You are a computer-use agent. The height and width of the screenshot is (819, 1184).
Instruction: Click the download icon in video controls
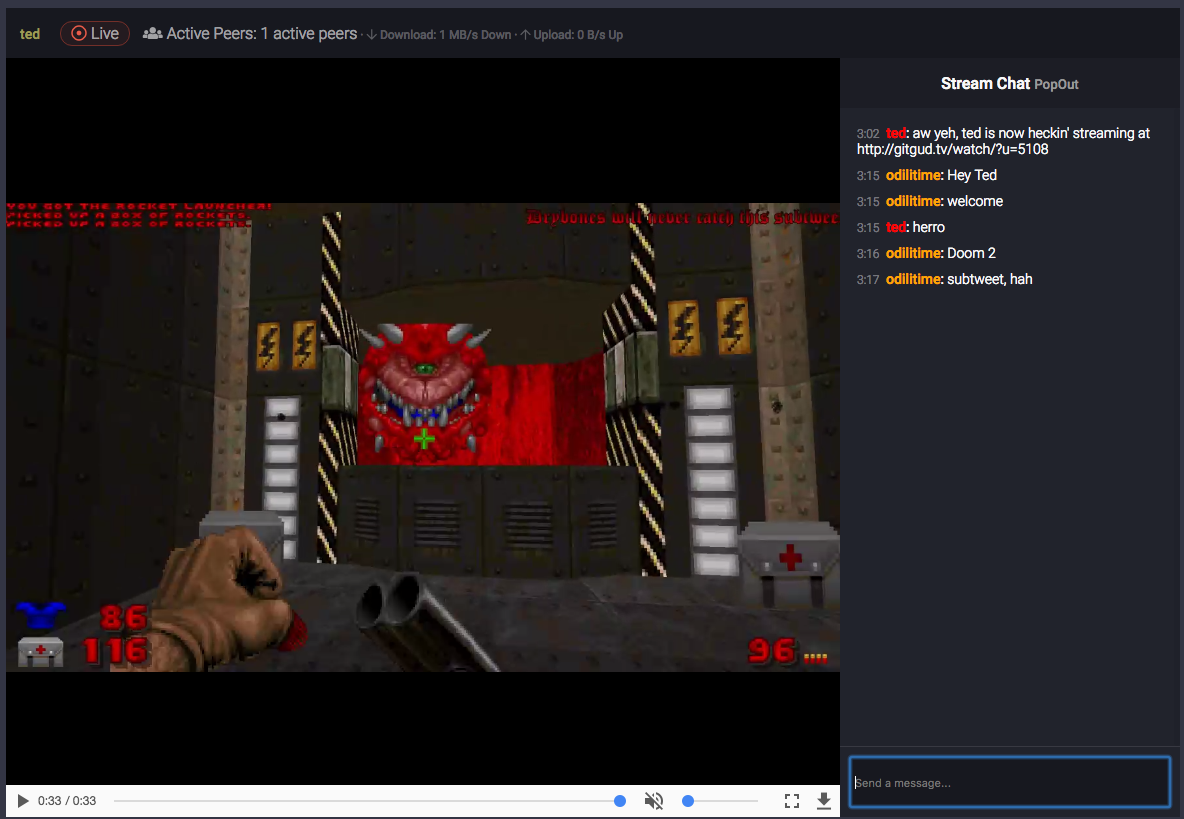coord(824,801)
